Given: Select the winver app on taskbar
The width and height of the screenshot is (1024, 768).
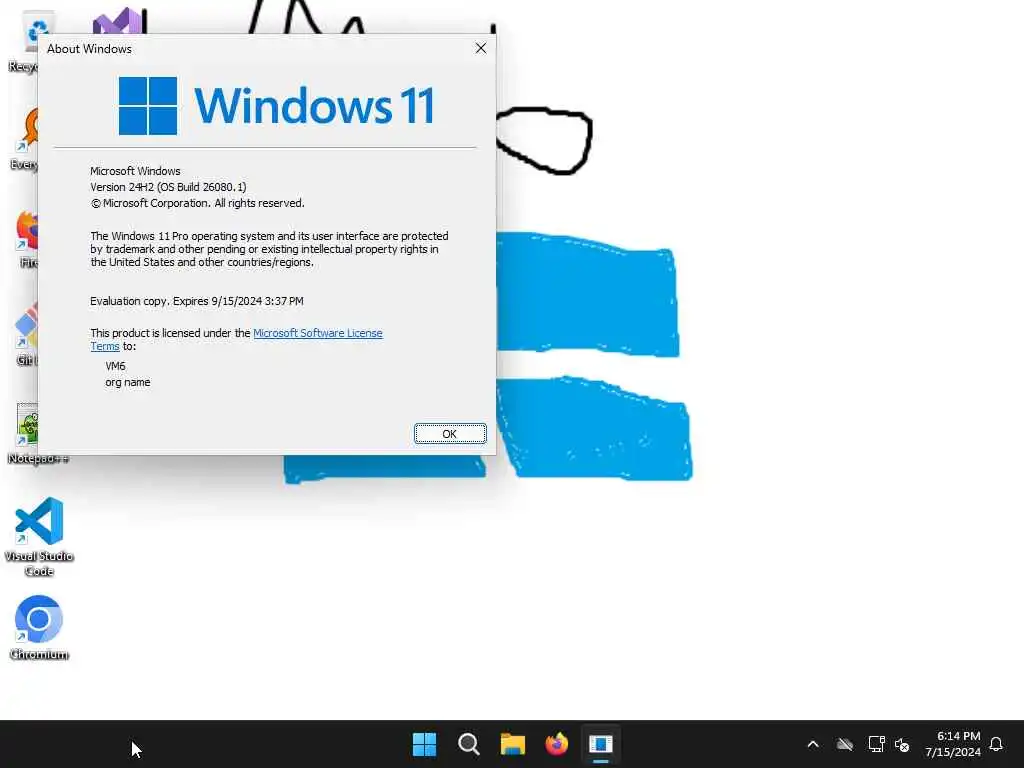Looking at the screenshot, I should click(x=601, y=744).
